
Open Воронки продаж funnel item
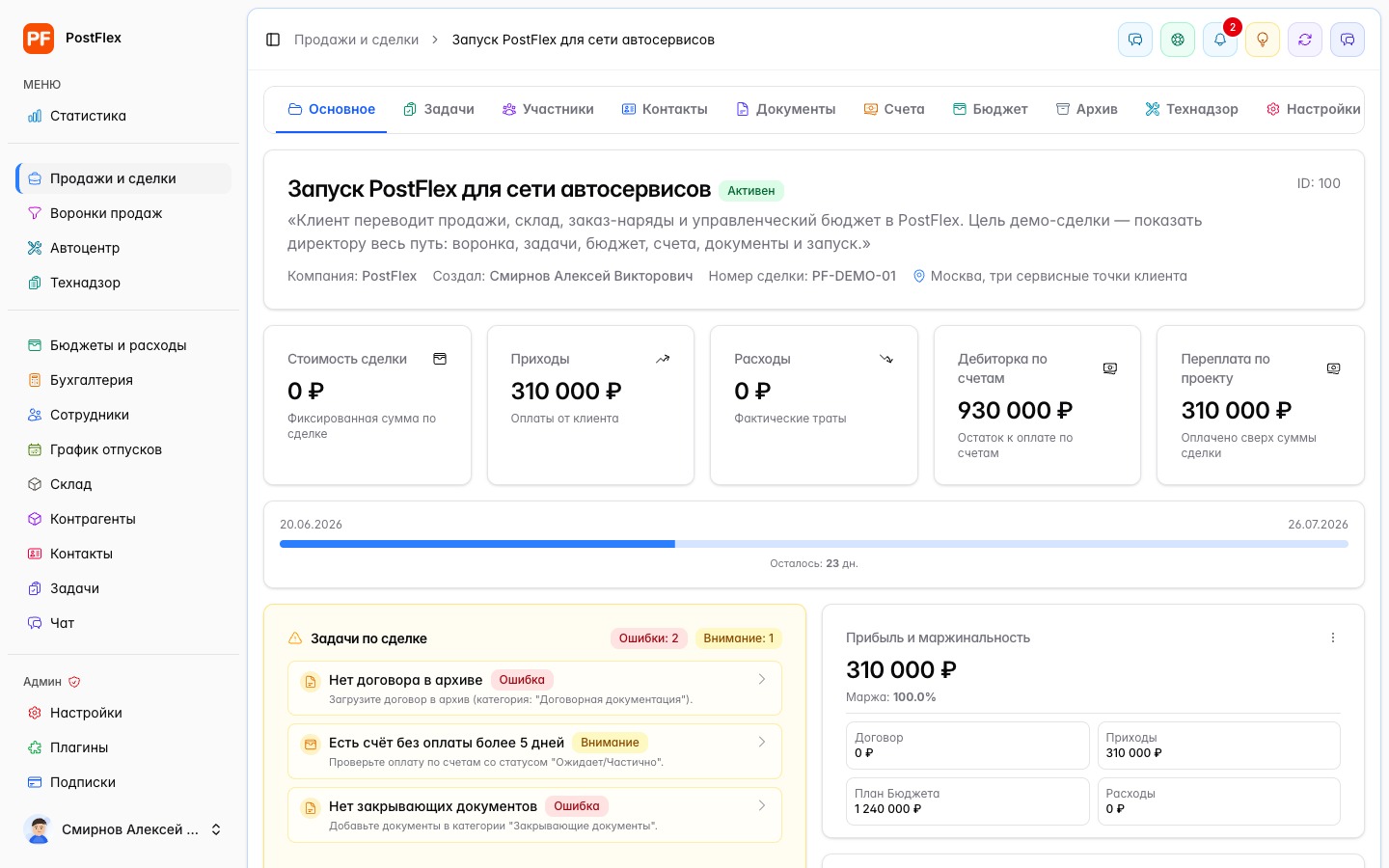coord(123,213)
